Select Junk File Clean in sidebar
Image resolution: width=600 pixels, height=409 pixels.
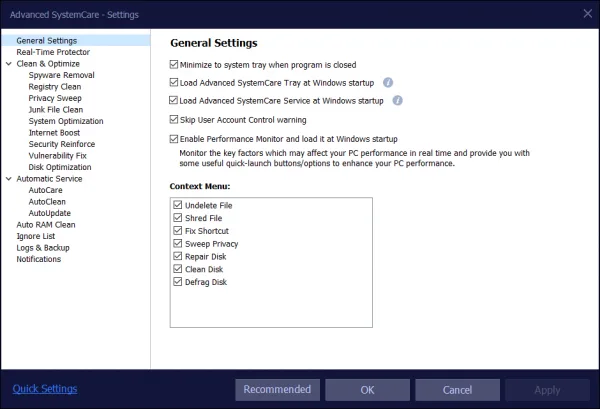[x=56, y=110]
